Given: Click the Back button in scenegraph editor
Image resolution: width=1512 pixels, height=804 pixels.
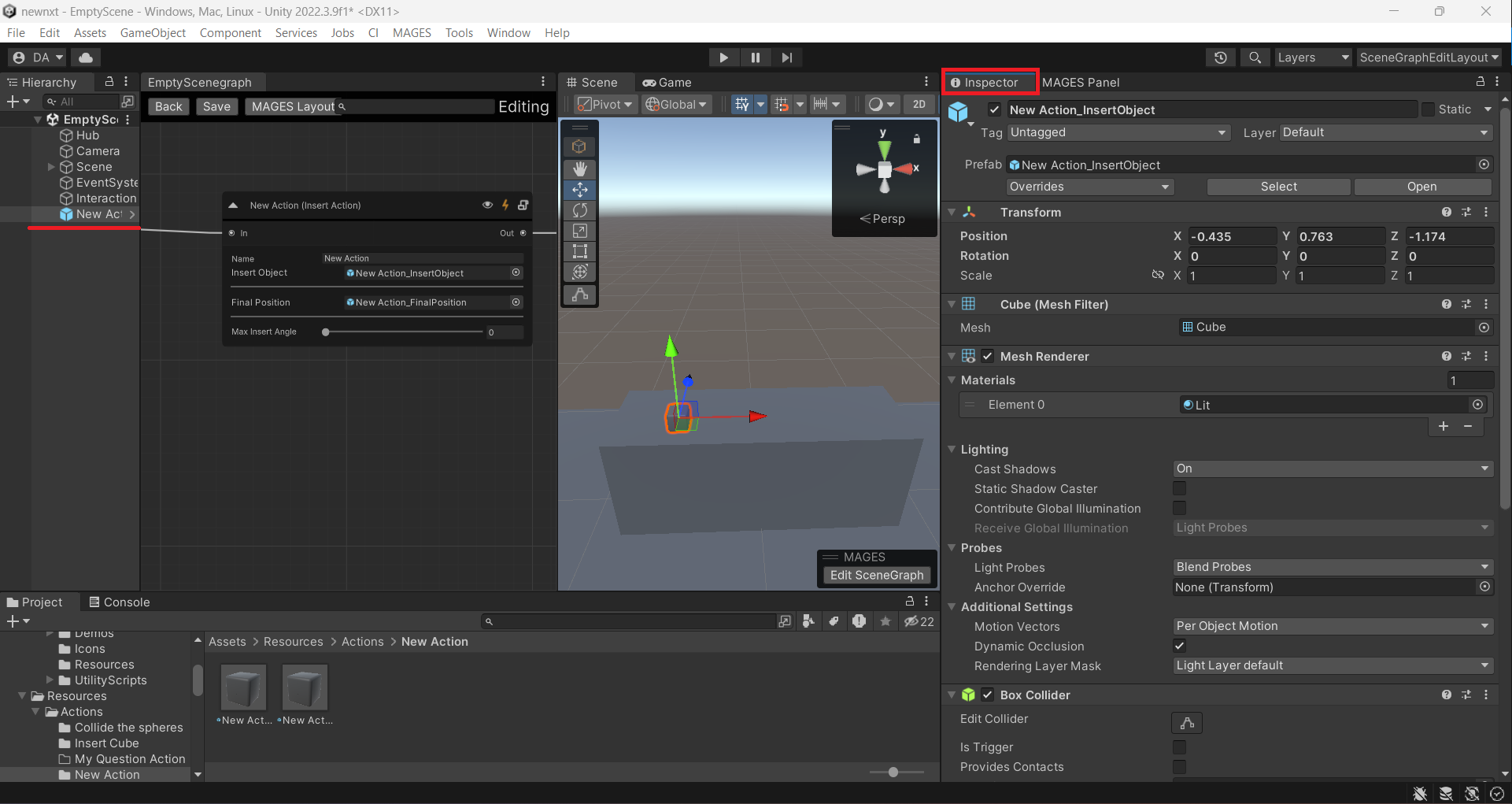Looking at the screenshot, I should [168, 106].
